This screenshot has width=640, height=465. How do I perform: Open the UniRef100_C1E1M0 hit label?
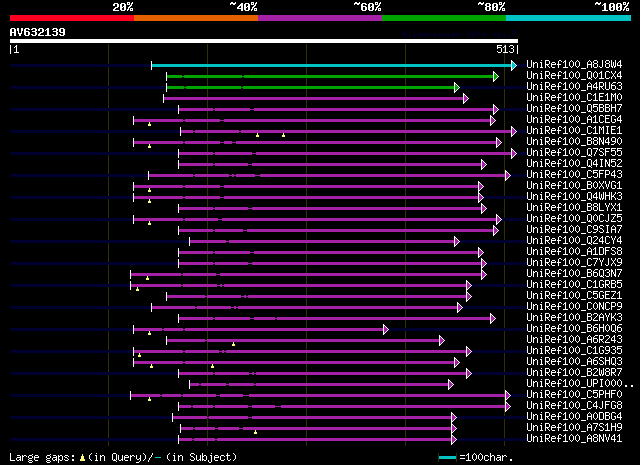click(574, 98)
